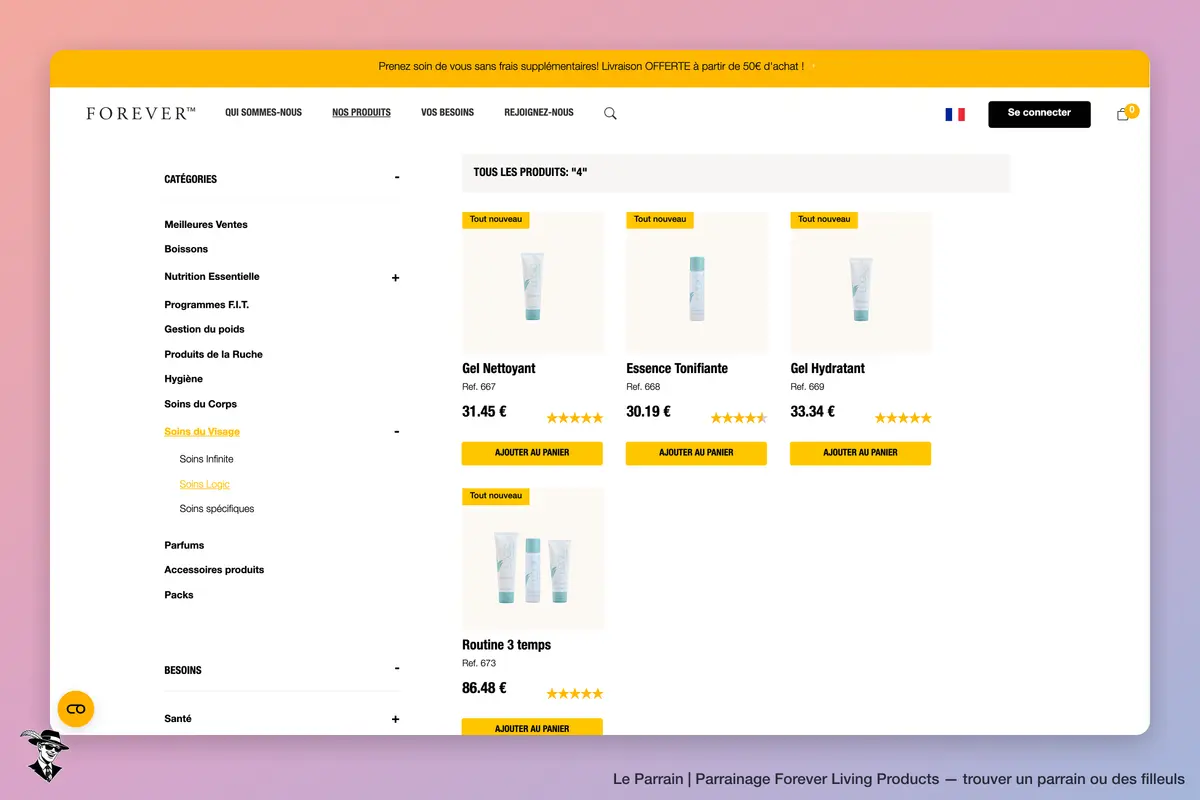
Task: Click the Essence Tonifiante product title
Action: 677,369
